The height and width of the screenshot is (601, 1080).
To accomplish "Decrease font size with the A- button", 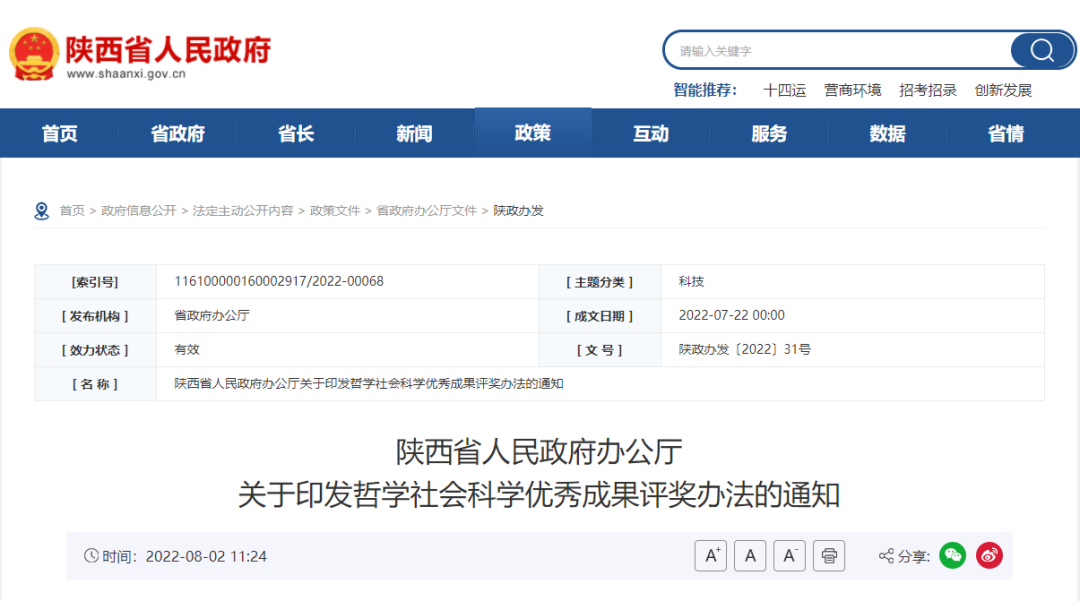I will tap(789, 555).
